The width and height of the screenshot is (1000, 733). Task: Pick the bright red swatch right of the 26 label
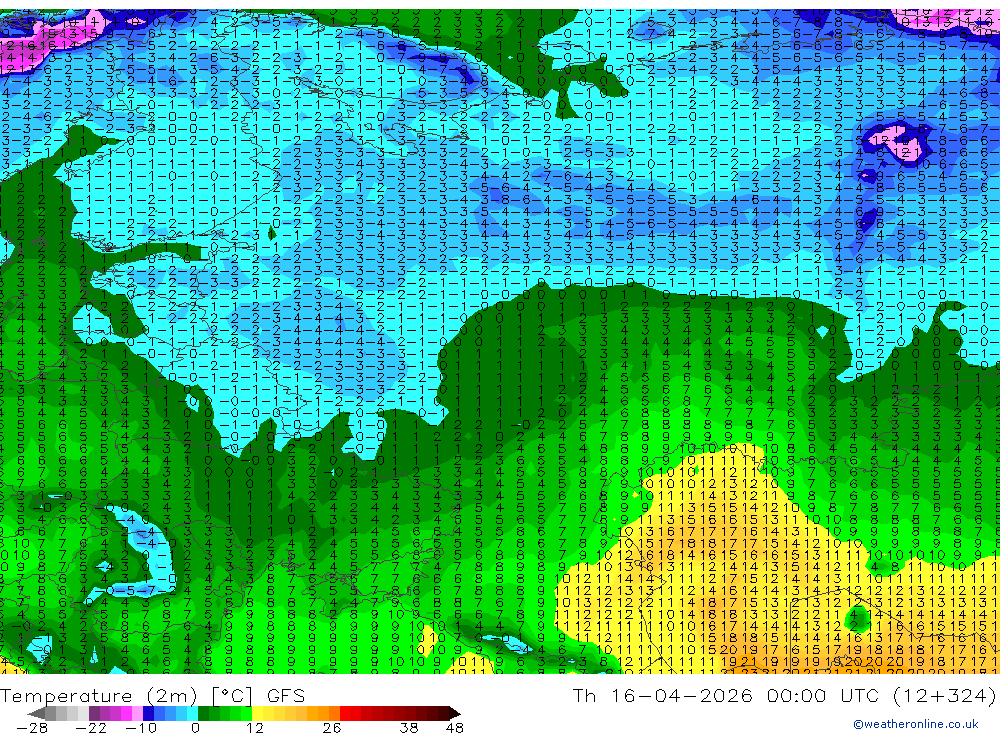(345, 714)
